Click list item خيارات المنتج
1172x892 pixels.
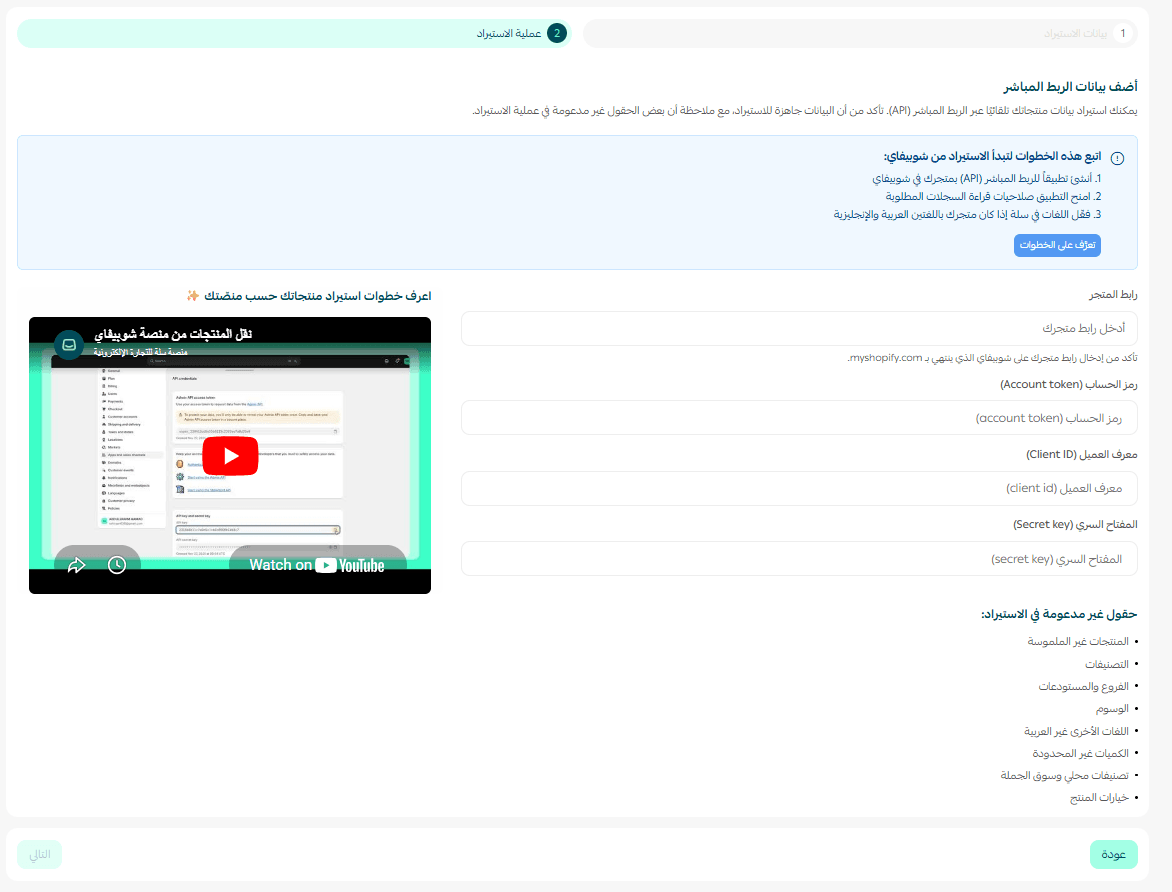coord(1099,798)
